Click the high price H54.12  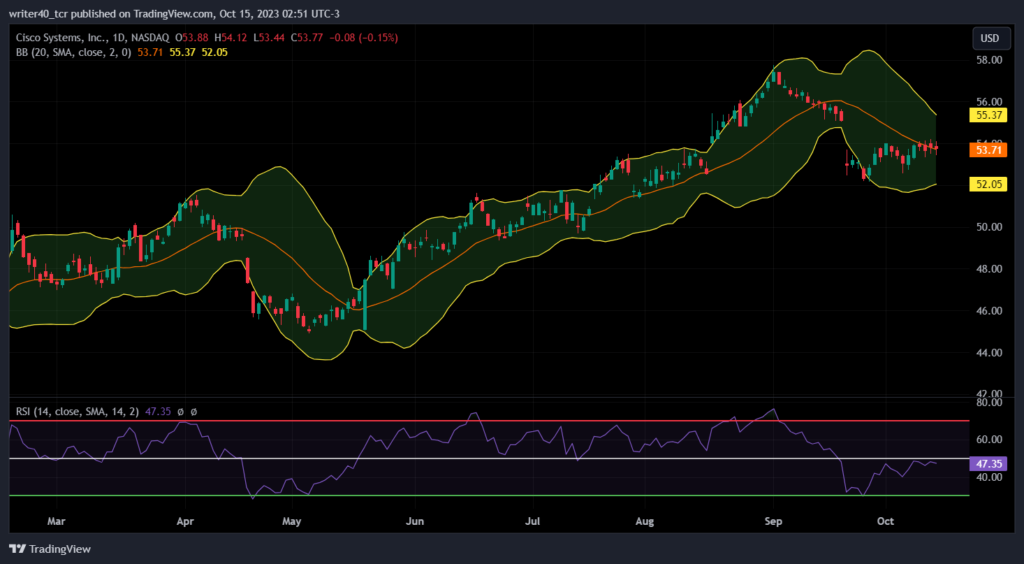(229, 39)
